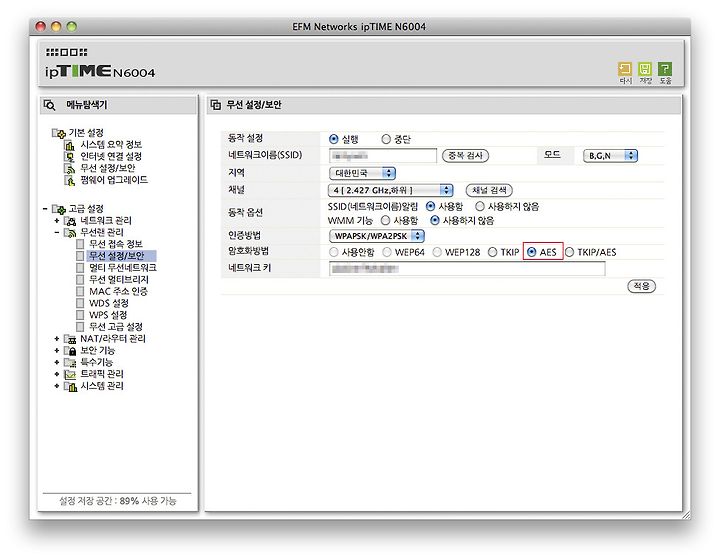Expand the 네트워크 관리 tree node

coord(56,221)
